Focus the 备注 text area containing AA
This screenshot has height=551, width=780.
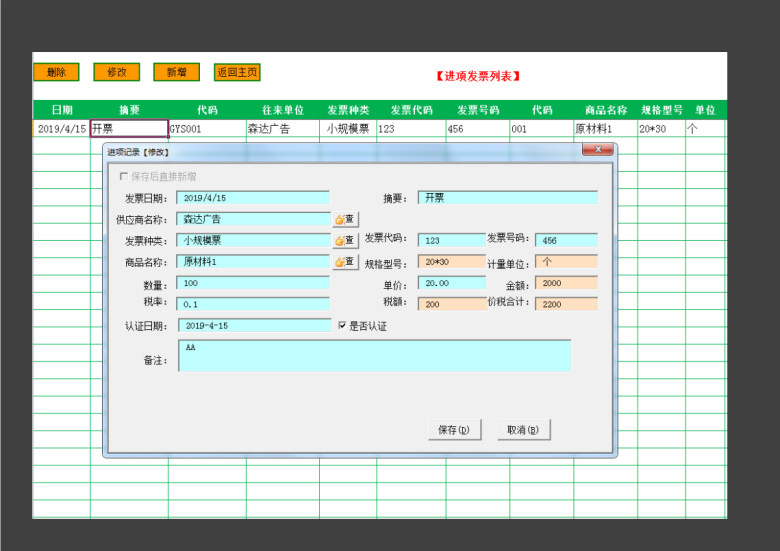(x=375, y=356)
